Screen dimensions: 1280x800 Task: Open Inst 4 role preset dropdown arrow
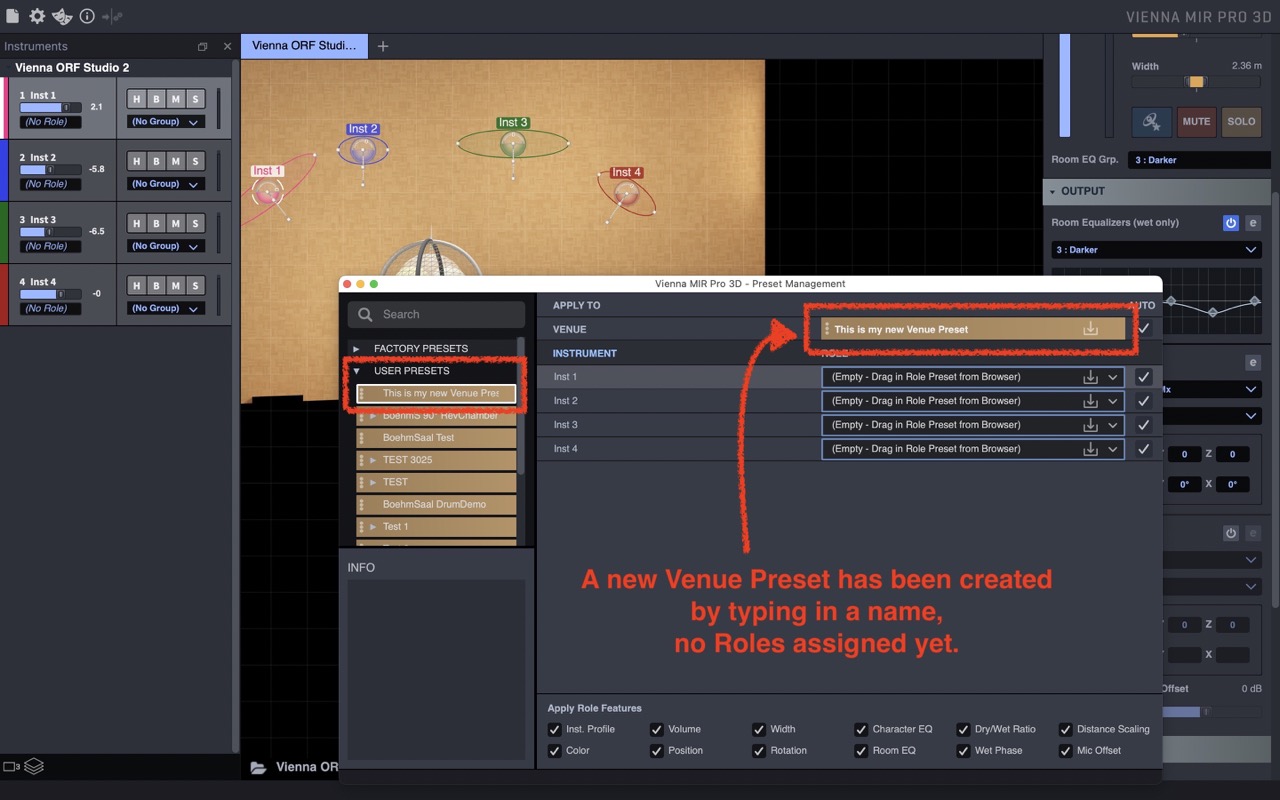click(x=1112, y=449)
